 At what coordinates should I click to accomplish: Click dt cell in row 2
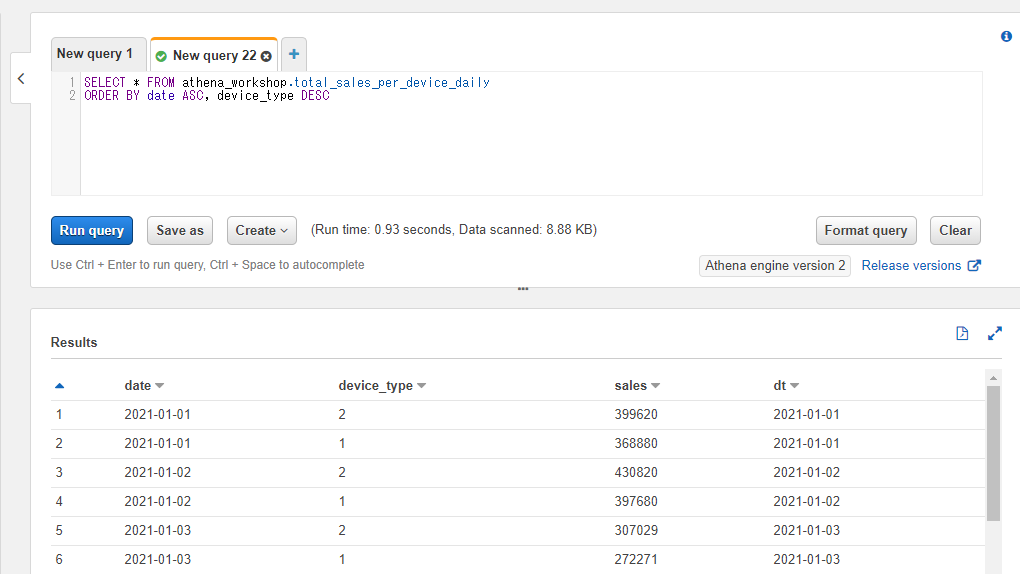[807, 443]
